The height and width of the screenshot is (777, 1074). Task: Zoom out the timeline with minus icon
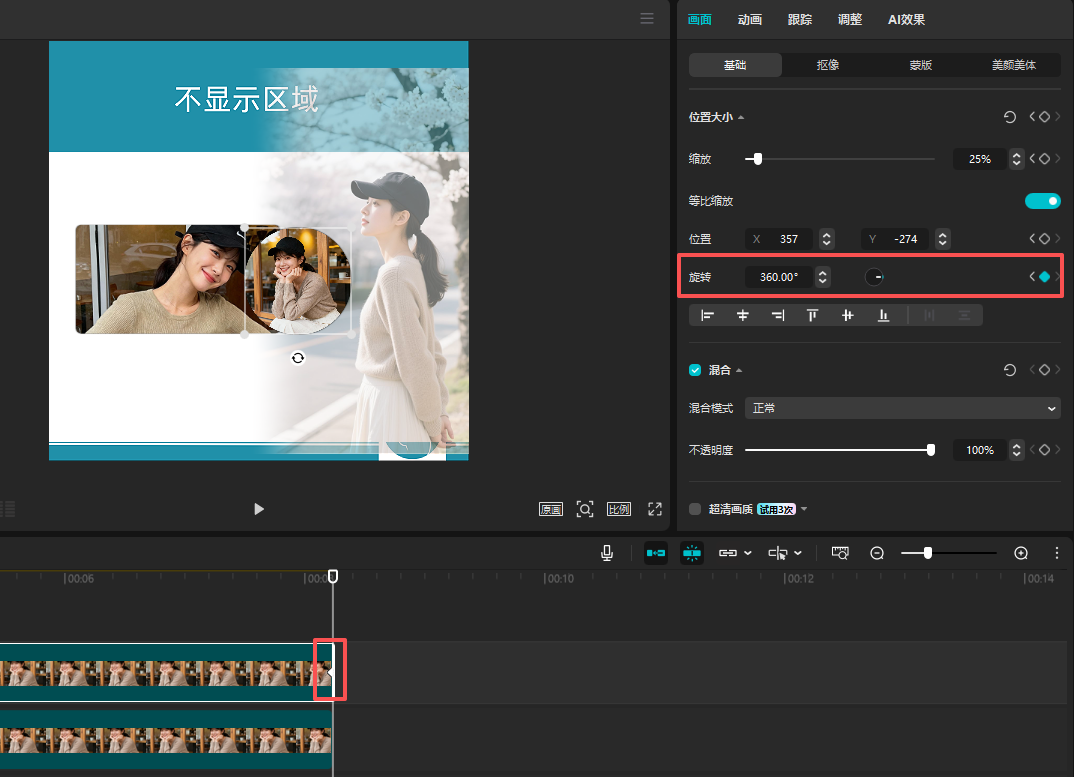tap(877, 553)
